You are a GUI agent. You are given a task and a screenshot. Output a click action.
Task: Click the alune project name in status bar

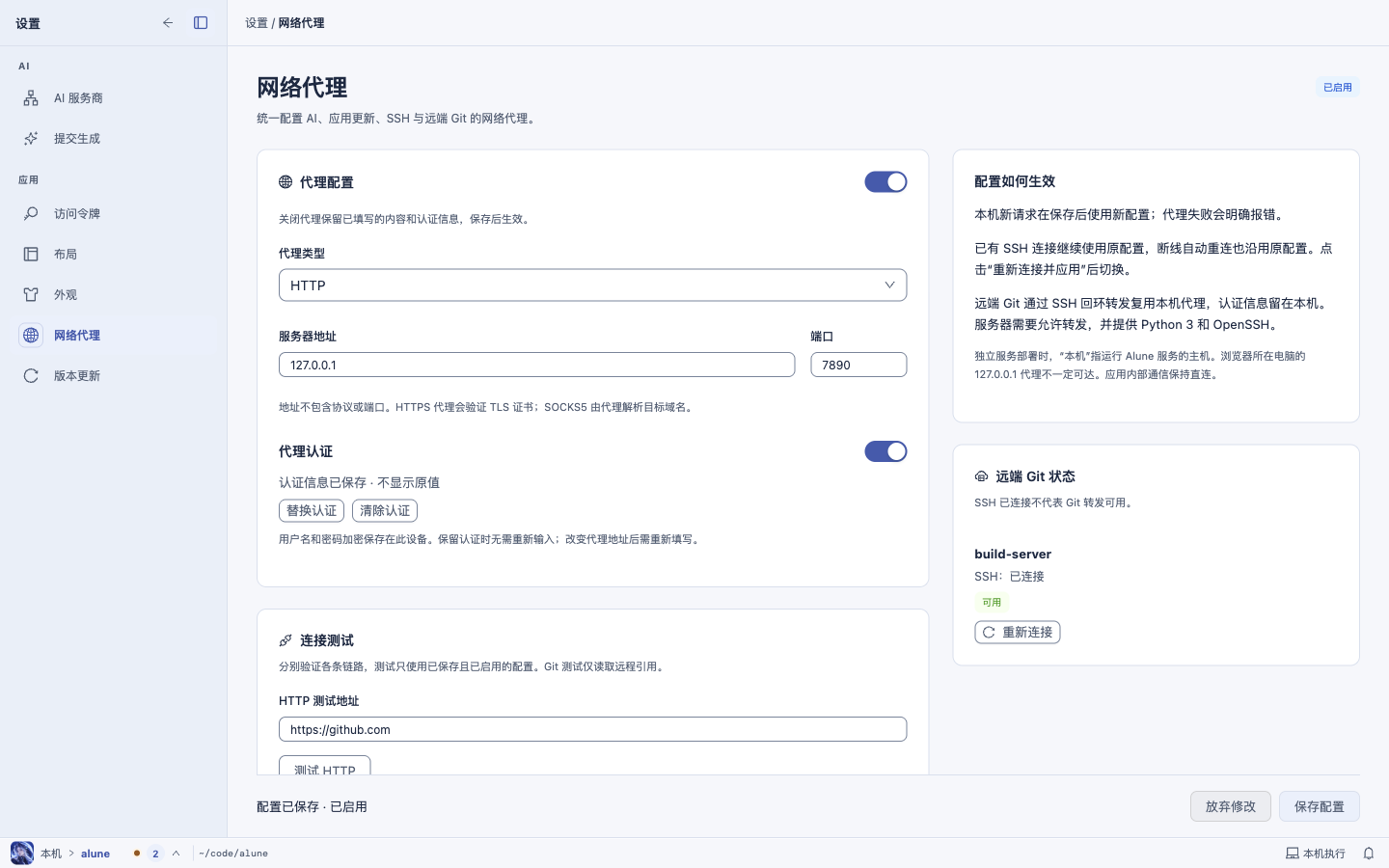(x=95, y=853)
